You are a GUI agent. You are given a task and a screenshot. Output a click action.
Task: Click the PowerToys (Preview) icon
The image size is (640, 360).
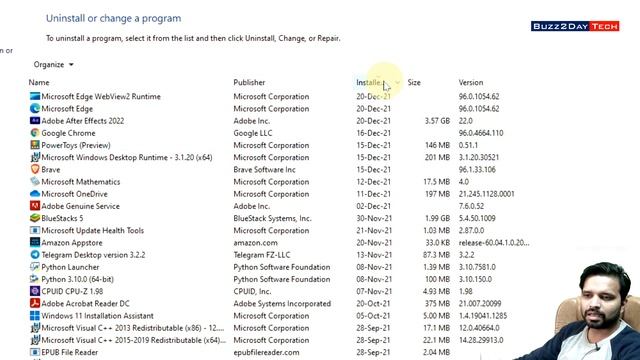[x=35, y=145]
